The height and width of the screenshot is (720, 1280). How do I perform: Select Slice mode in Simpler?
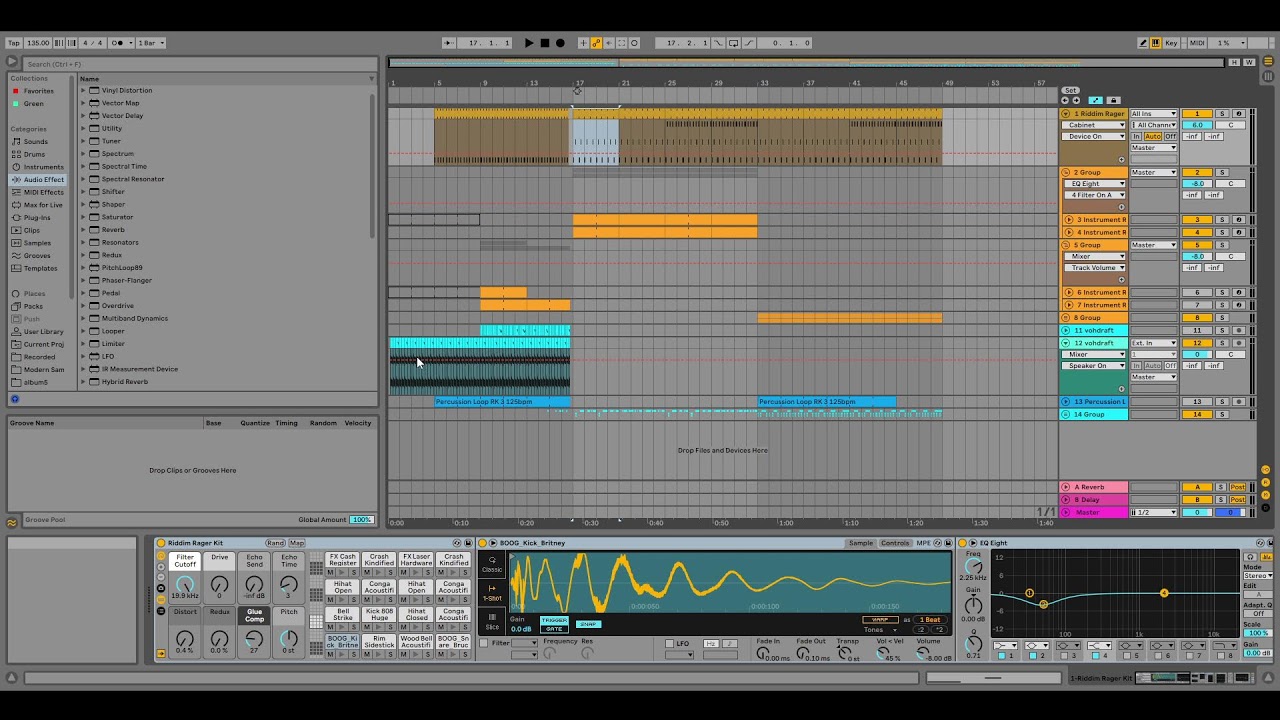click(492, 622)
